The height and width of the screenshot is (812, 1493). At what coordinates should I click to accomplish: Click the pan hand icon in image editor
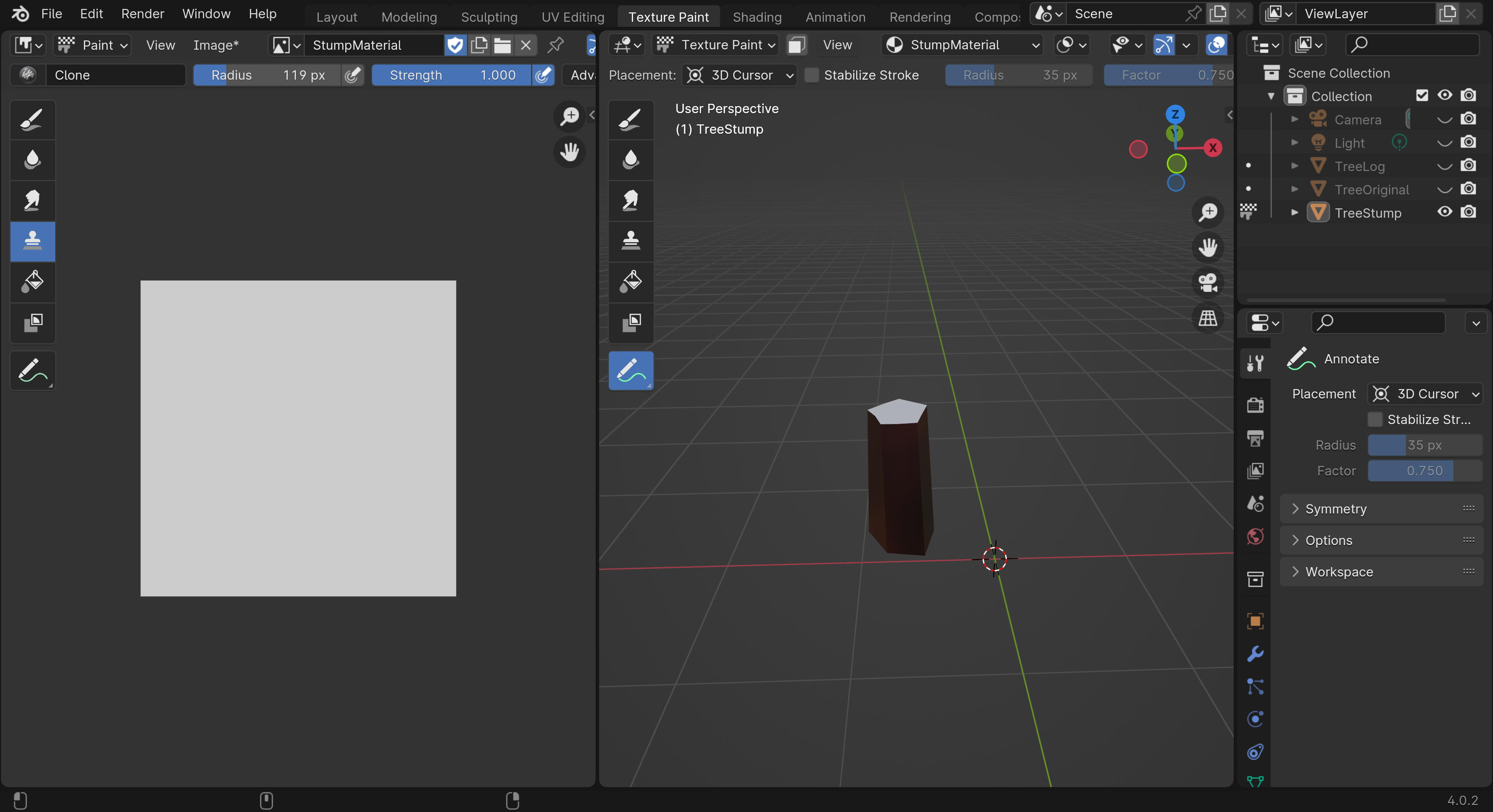click(569, 152)
